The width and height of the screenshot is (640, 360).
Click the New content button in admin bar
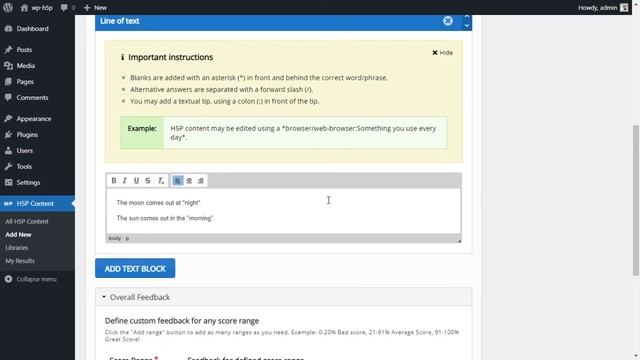pyautogui.click(x=95, y=7)
